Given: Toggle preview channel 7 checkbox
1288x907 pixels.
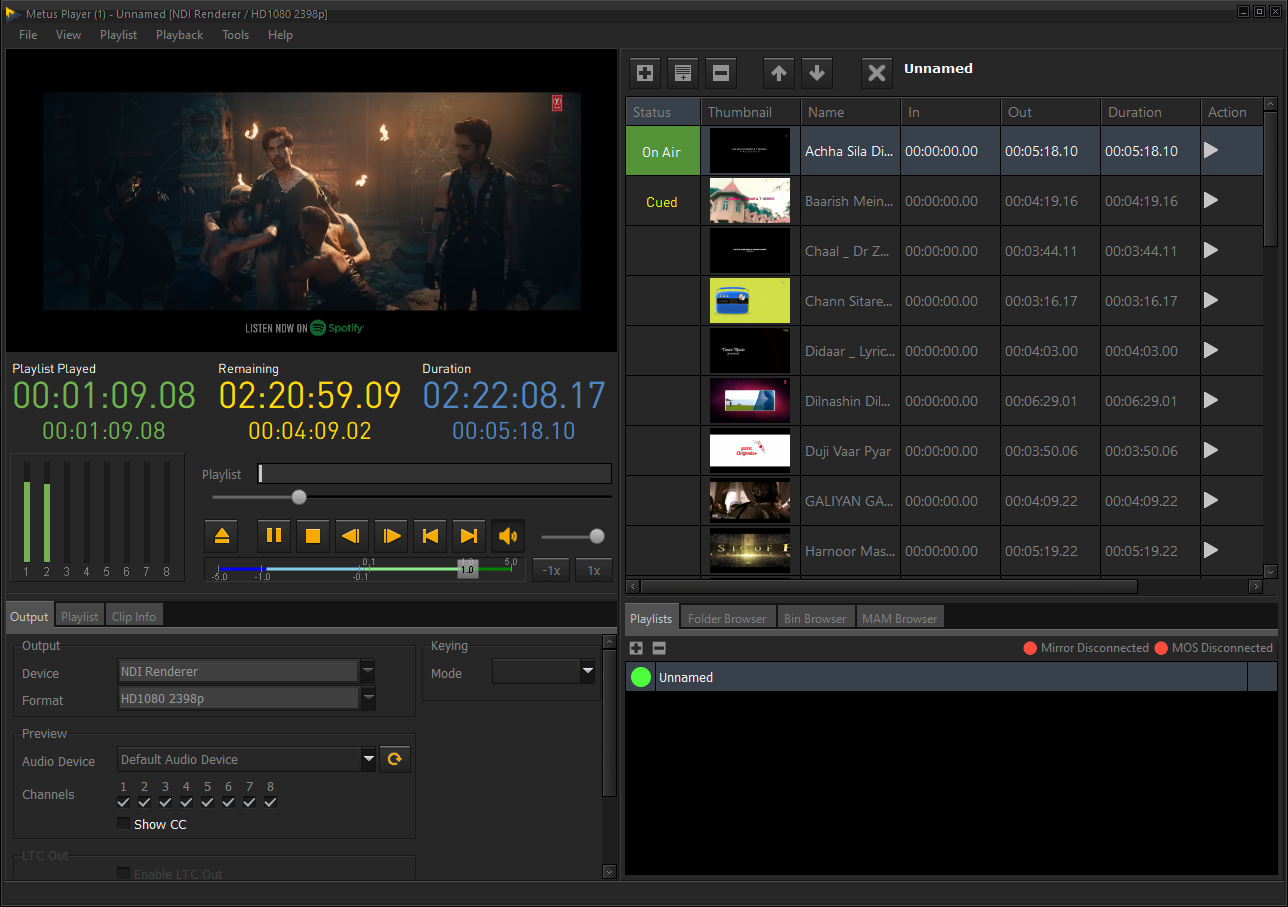Looking at the screenshot, I should coord(249,802).
